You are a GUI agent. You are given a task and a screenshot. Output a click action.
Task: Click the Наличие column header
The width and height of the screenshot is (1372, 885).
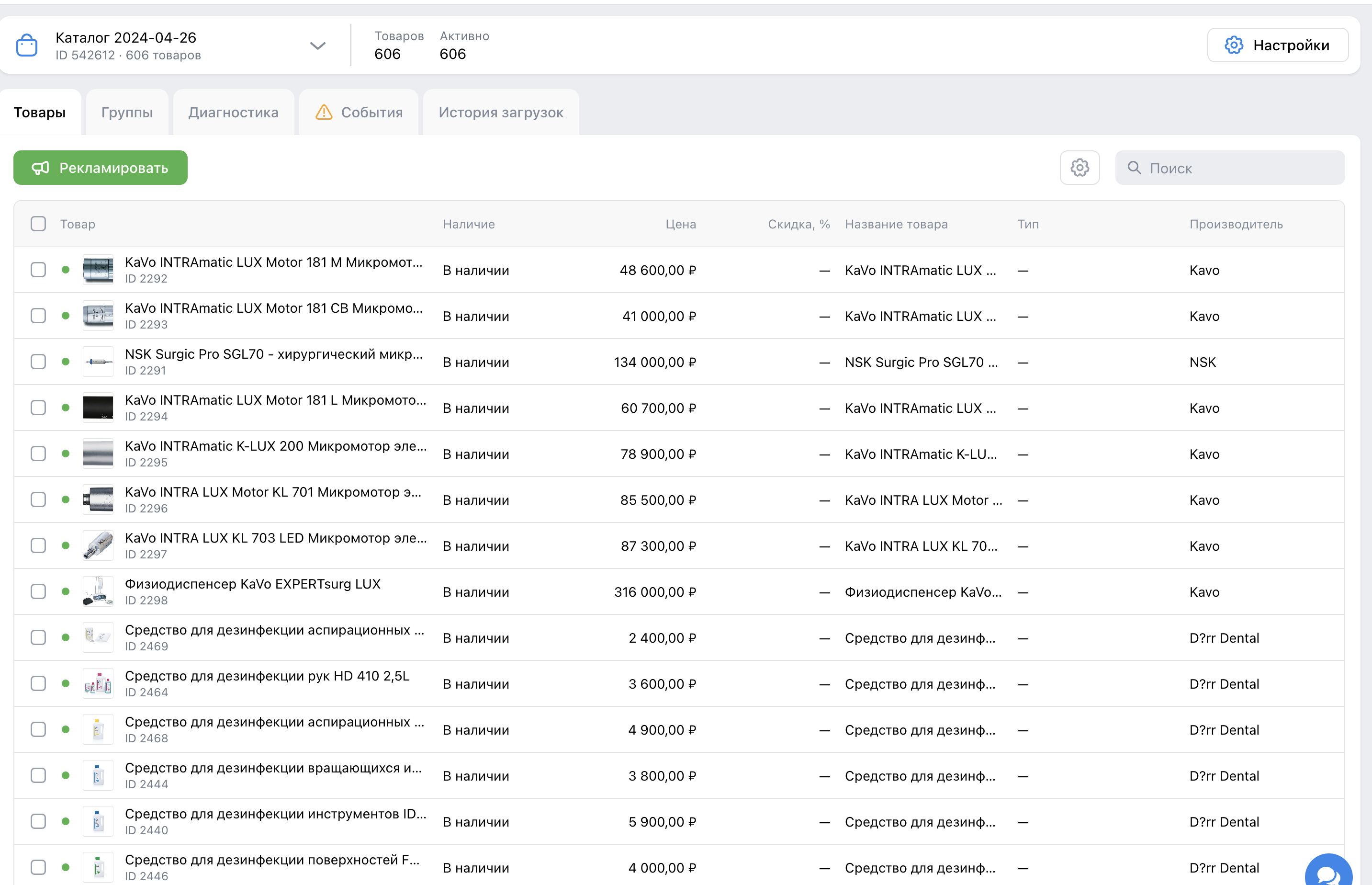click(469, 224)
